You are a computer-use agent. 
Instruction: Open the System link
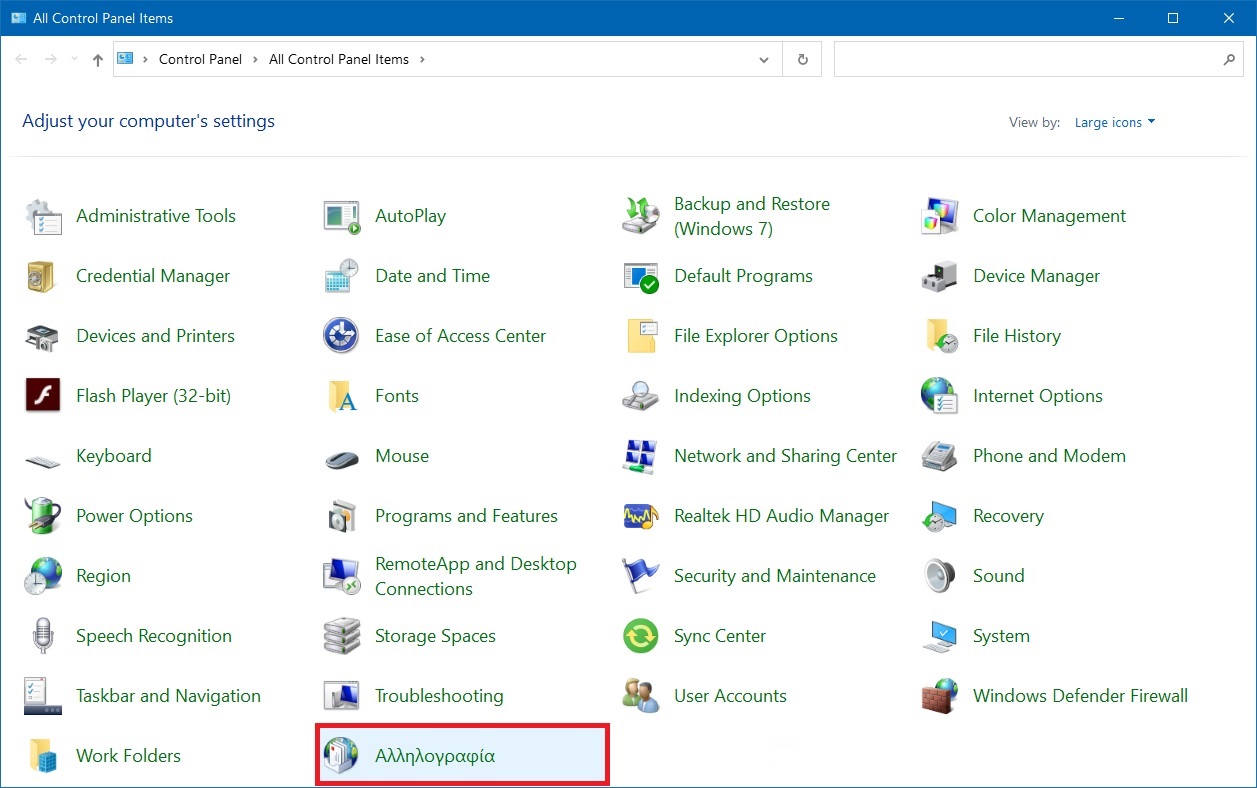click(x=1001, y=636)
